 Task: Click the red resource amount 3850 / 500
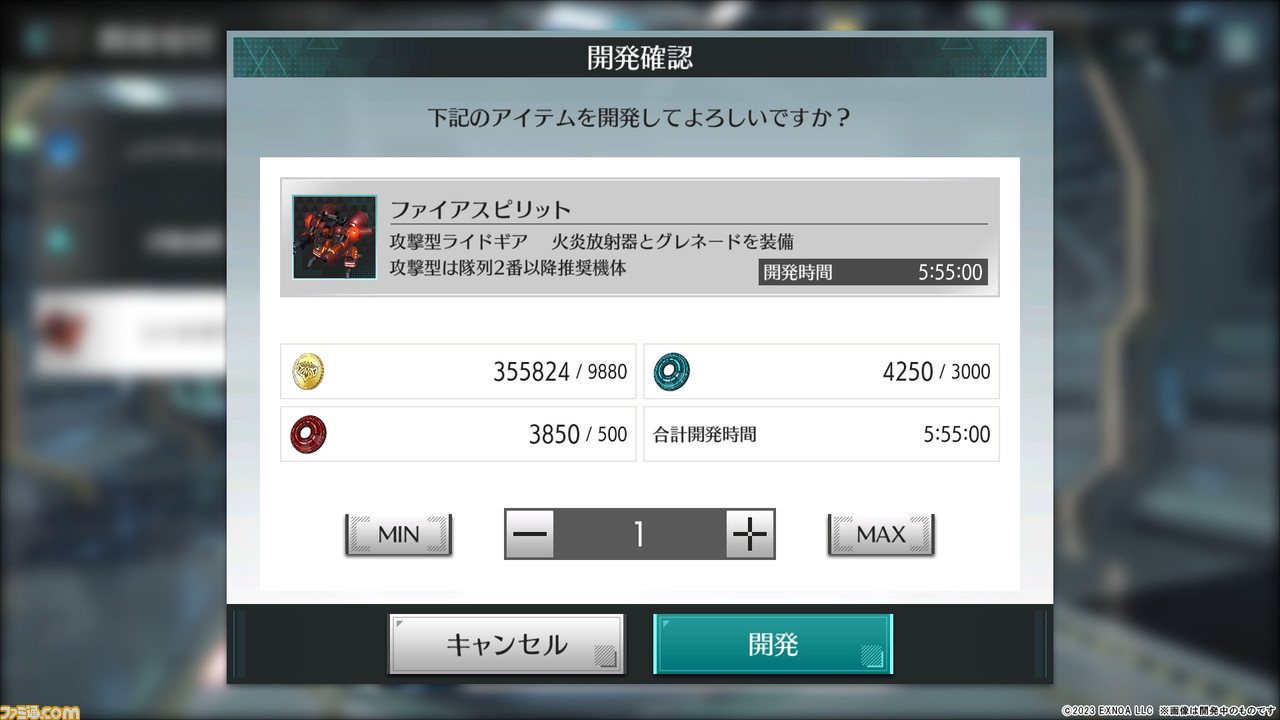578,434
